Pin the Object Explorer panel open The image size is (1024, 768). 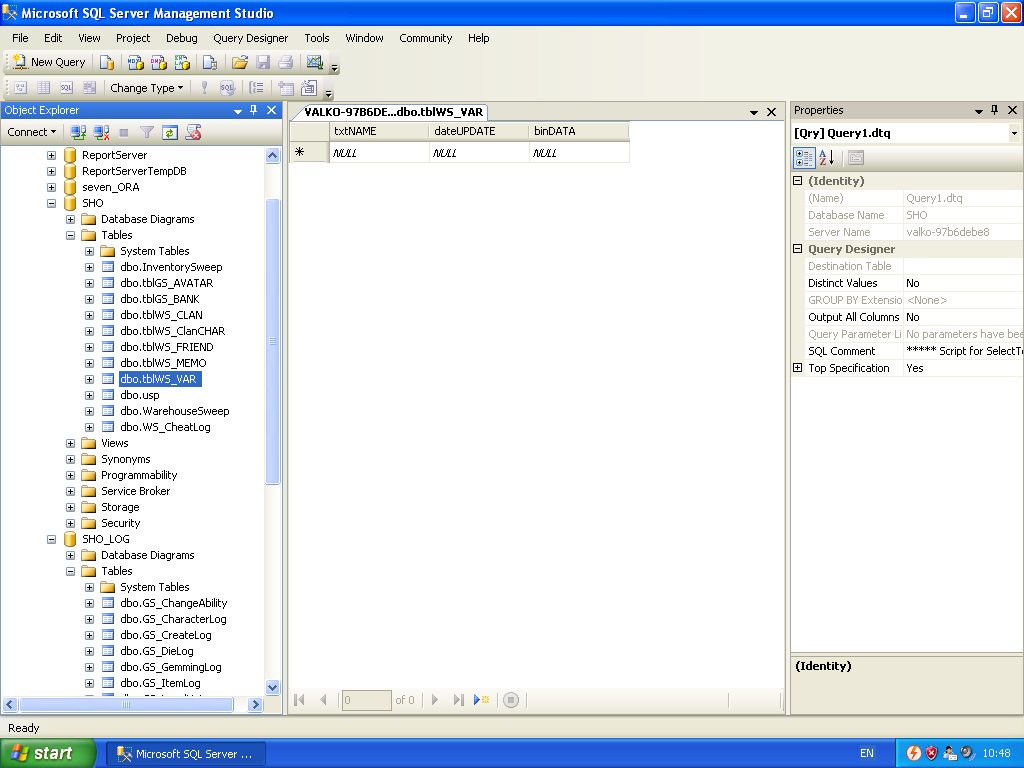(252, 110)
